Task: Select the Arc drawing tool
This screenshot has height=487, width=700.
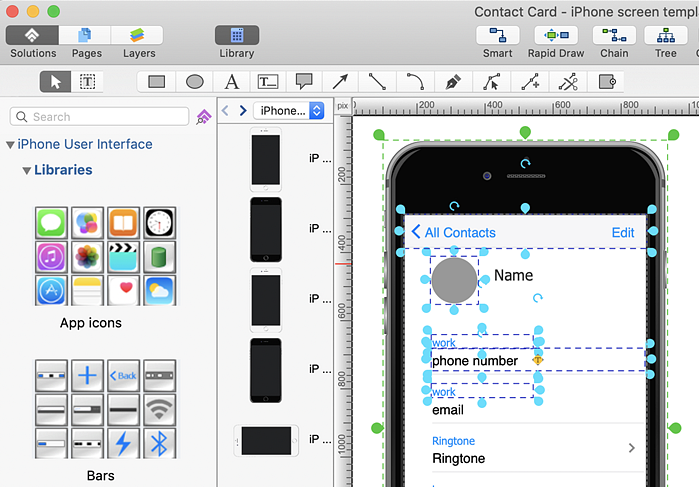Action: tap(414, 82)
